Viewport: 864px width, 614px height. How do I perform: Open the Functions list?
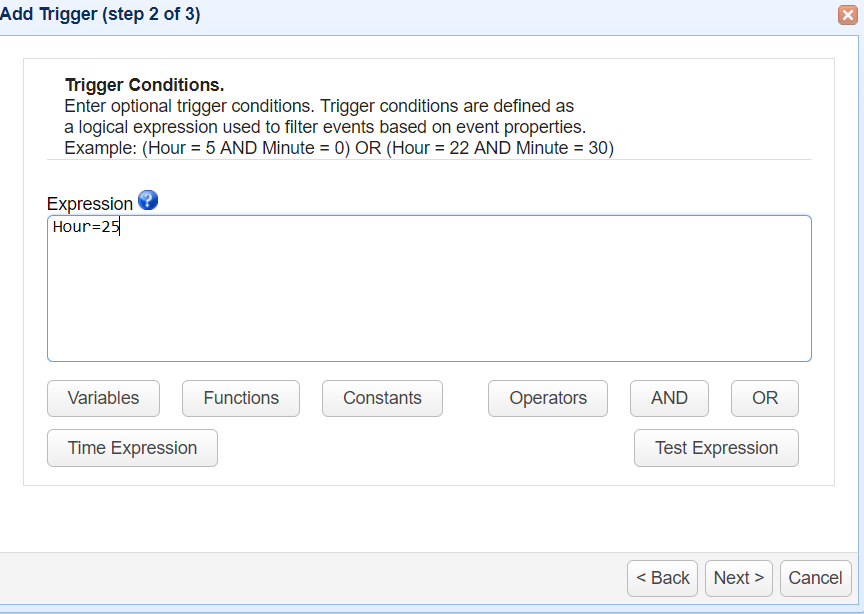coord(241,398)
